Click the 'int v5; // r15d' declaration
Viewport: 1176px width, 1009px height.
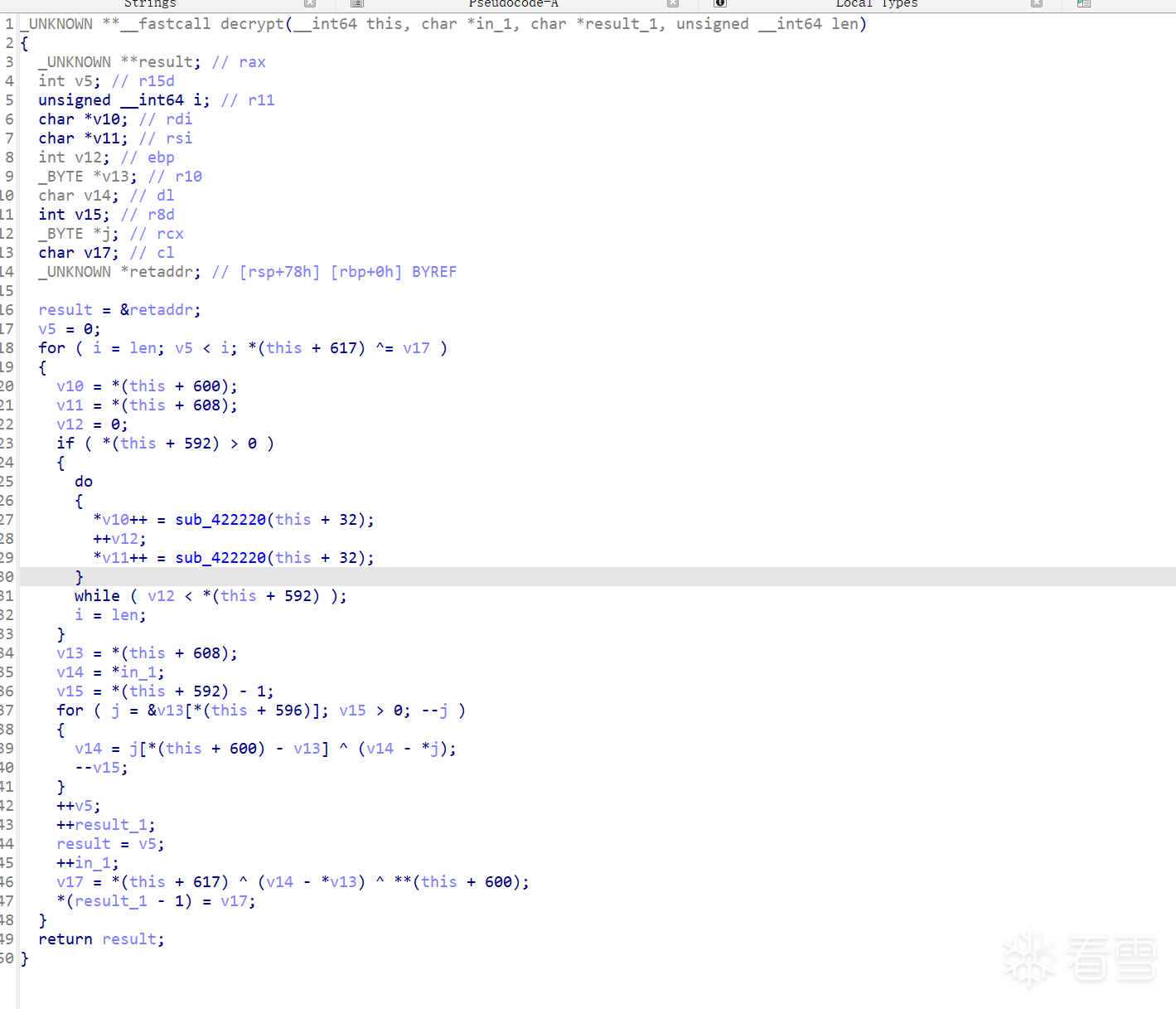[x=106, y=81]
